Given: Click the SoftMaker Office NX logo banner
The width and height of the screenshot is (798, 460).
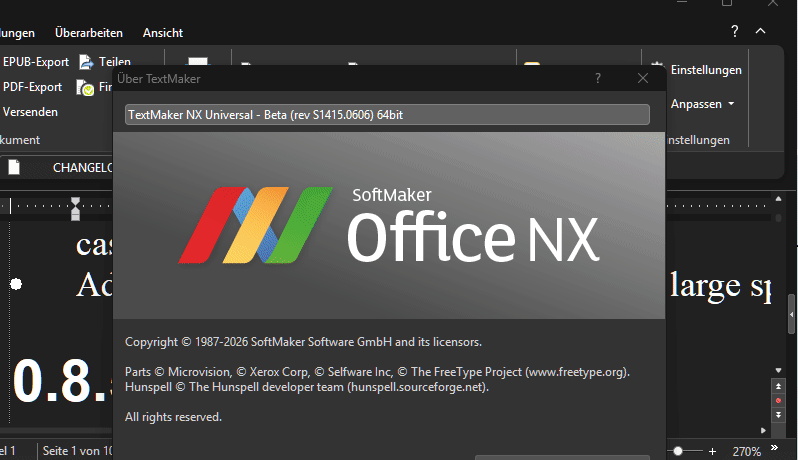Looking at the screenshot, I should click(x=389, y=225).
